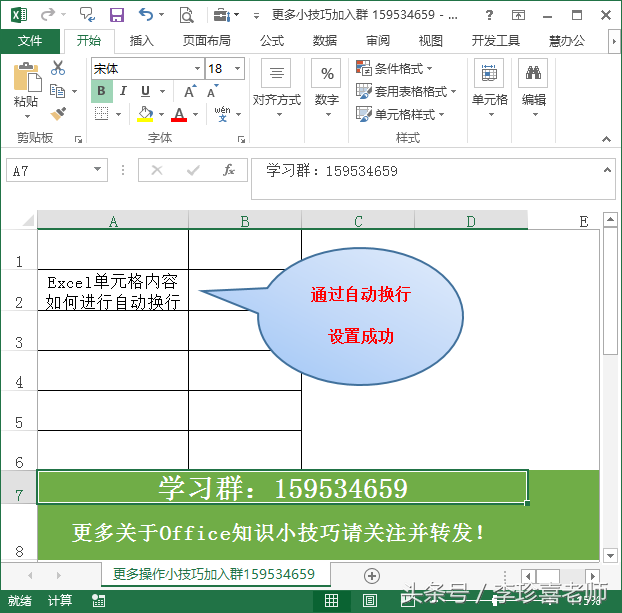This screenshot has width=622, height=613.
Task: Click the formula bar text 学习群: 159534659
Action: click(x=332, y=171)
